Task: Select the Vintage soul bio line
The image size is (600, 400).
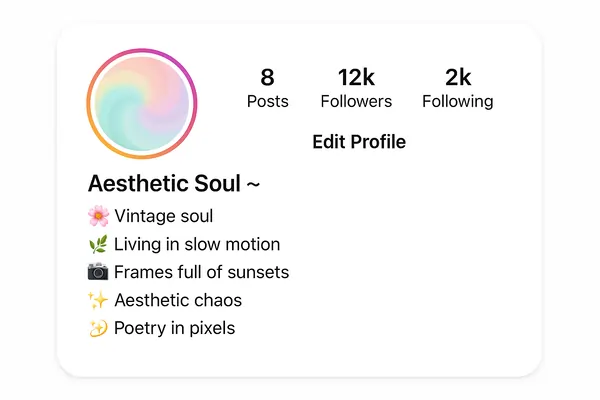Action: pyautogui.click(x=163, y=216)
